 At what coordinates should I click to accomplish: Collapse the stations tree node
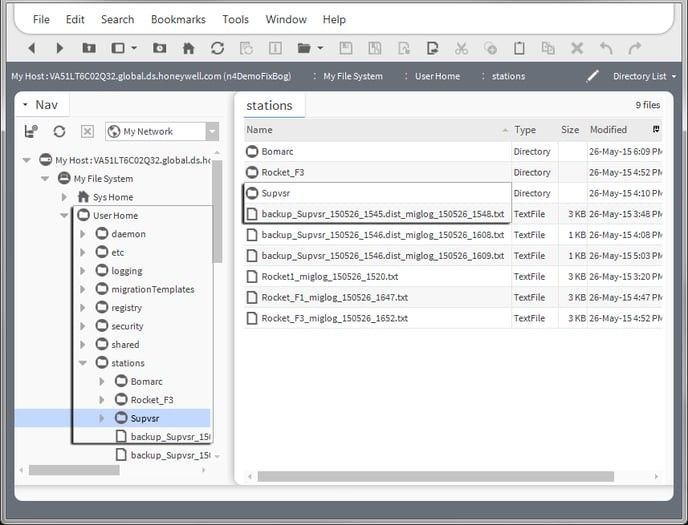[83, 363]
